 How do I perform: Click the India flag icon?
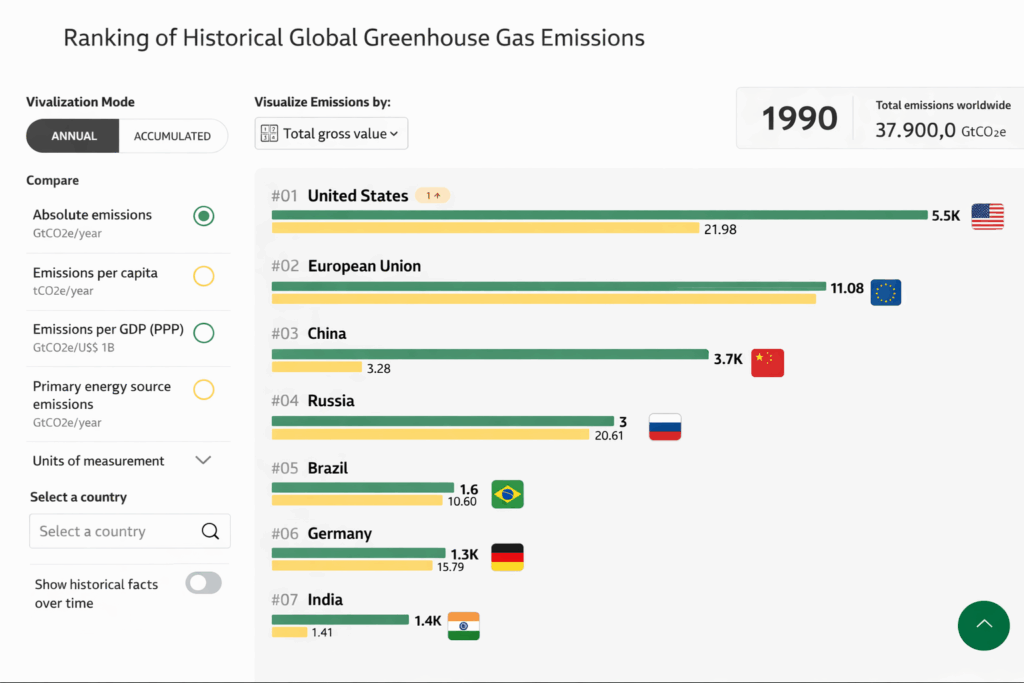463,625
